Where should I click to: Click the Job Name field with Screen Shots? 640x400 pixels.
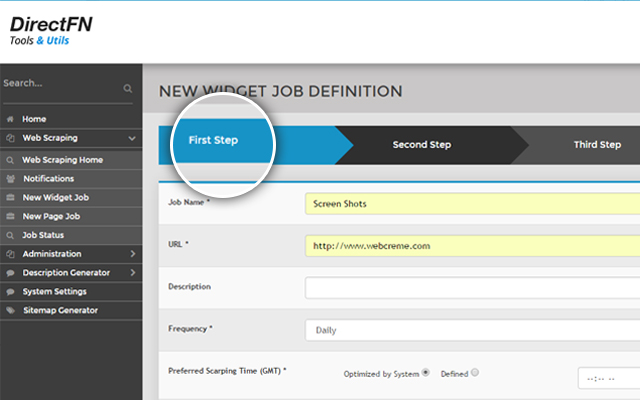click(472, 204)
